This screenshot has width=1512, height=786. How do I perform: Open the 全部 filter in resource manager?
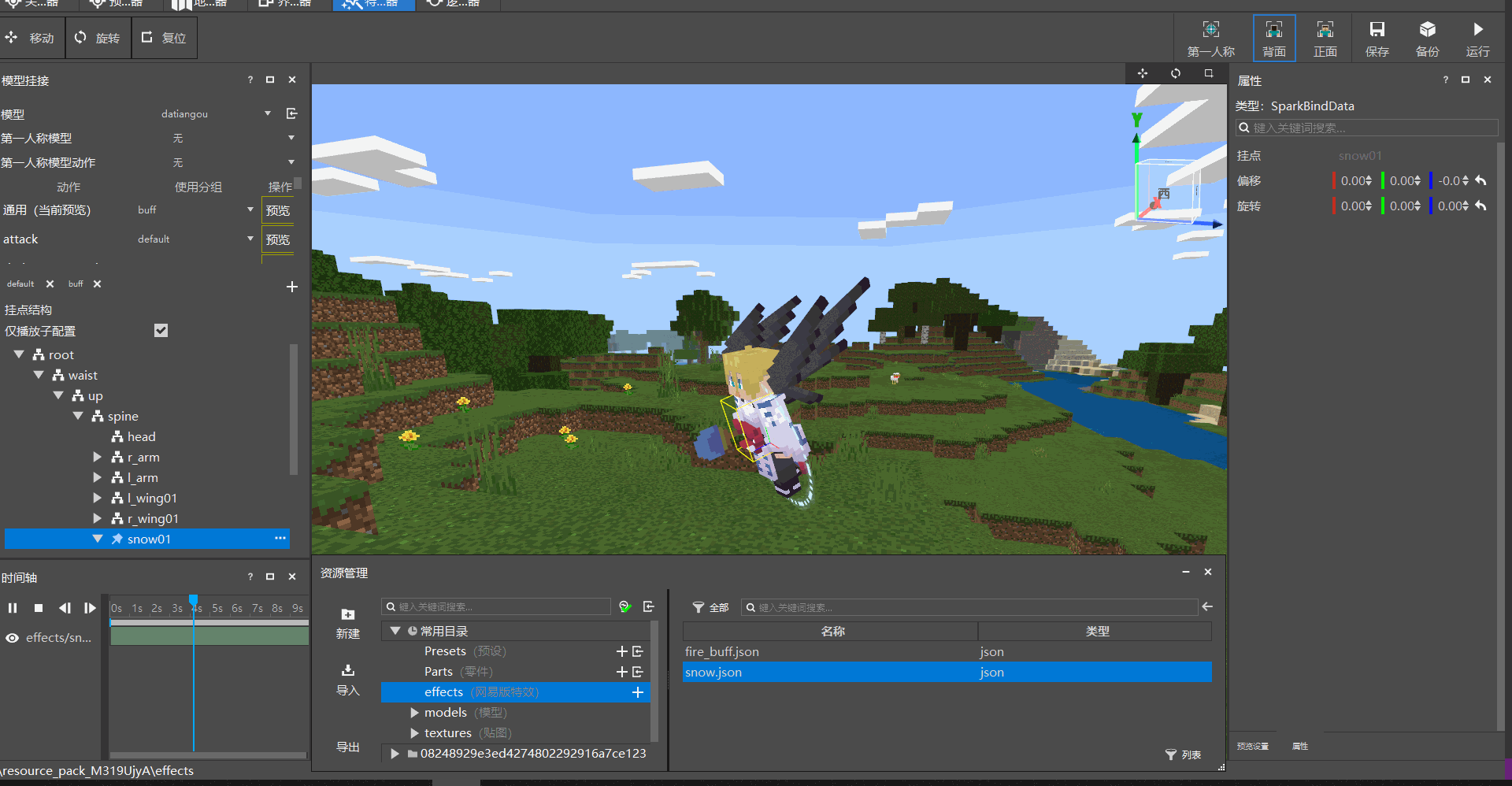tap(710, 607)
